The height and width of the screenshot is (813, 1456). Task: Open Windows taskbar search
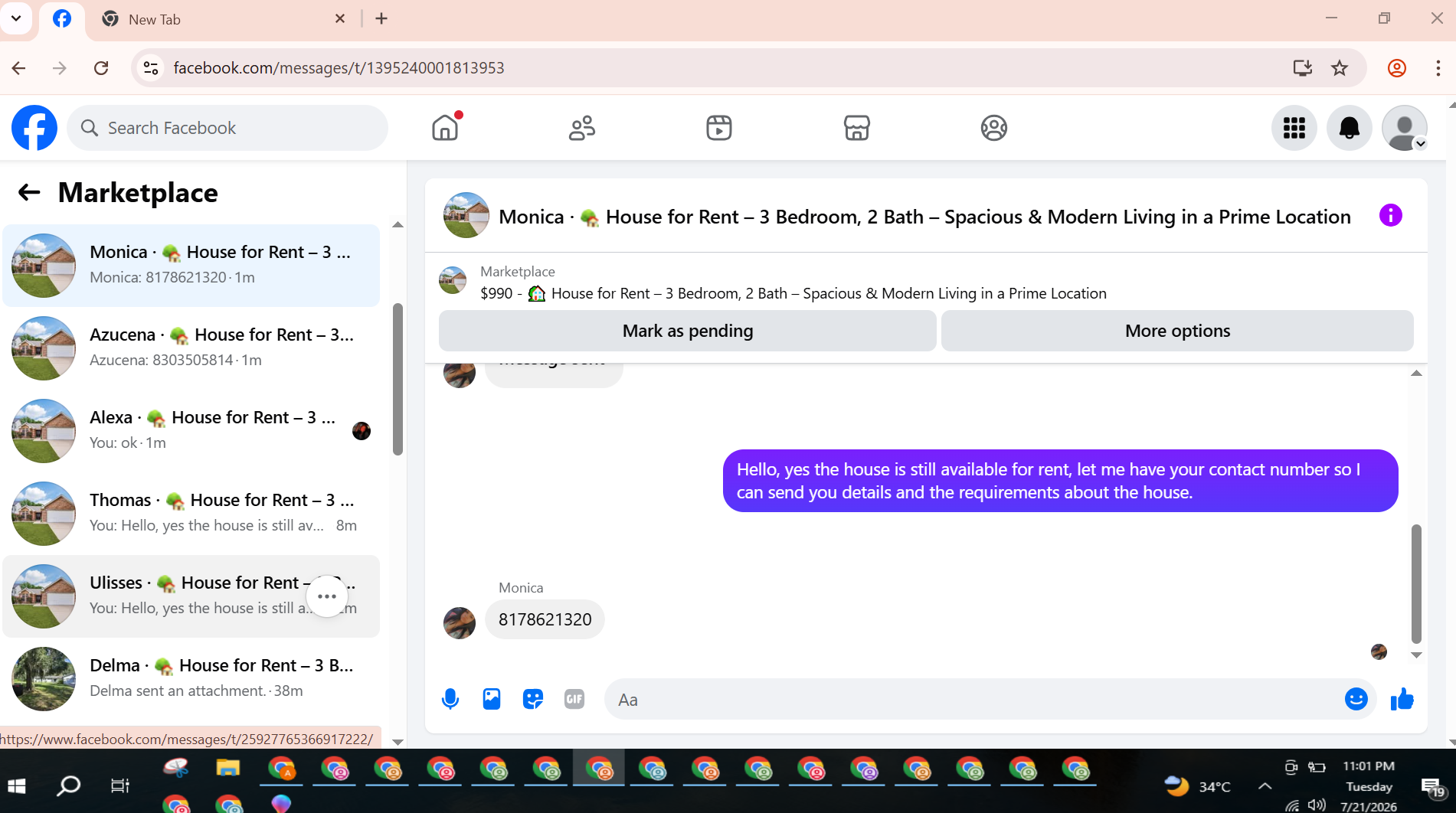[x=69, y=785]
